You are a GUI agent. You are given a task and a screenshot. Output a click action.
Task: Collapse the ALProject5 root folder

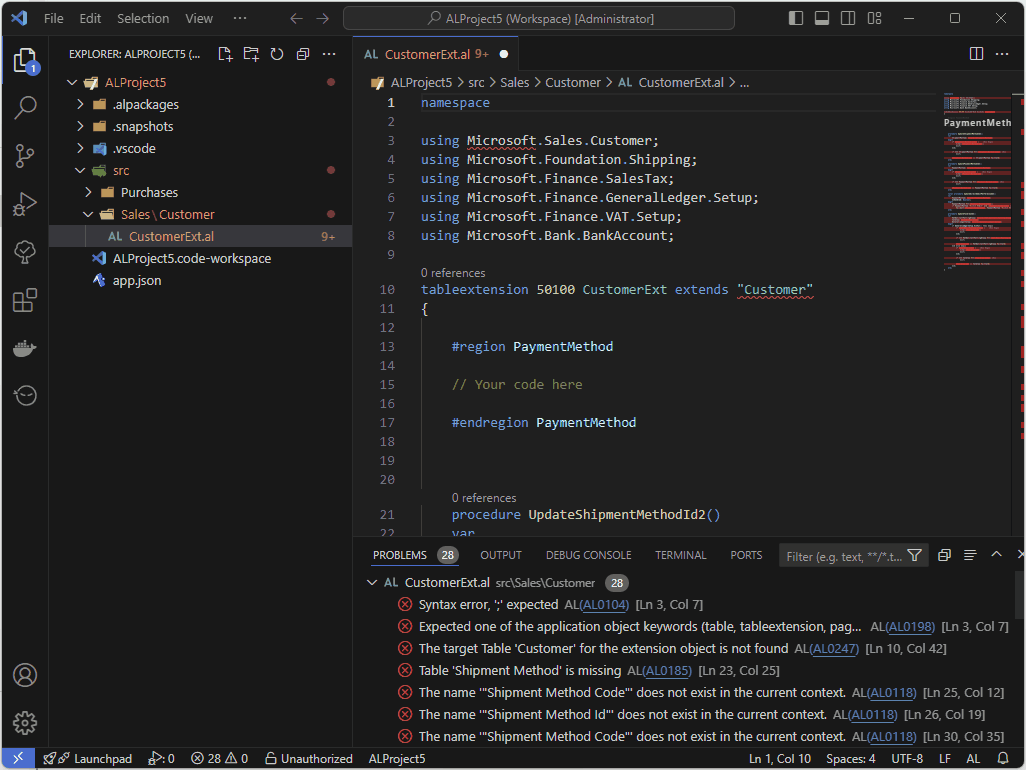point(72,82)
